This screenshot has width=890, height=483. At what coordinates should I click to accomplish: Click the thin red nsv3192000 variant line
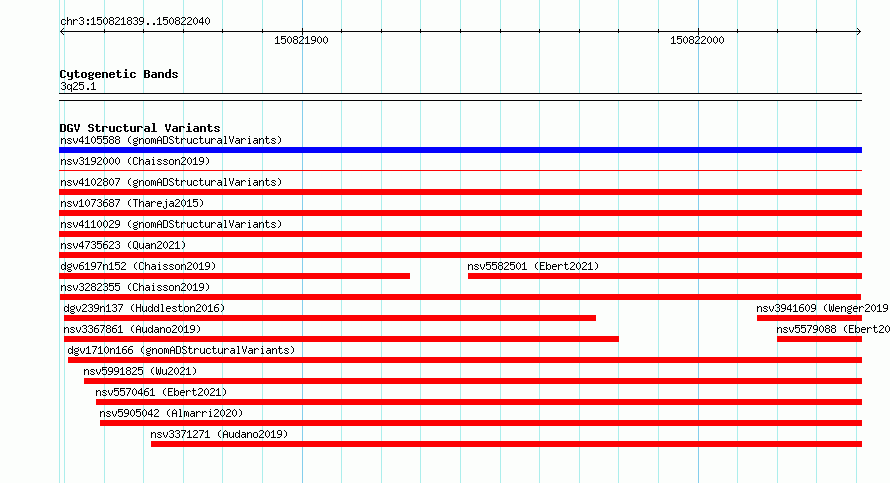coord(460,170)
